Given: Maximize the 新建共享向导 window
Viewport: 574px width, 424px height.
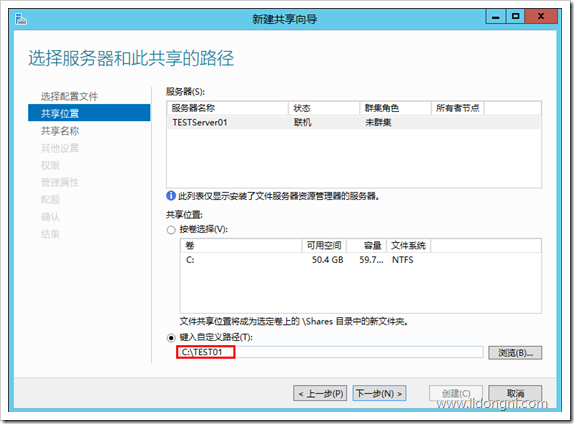Looking at the screenshot, I should (x=515, y=16).
